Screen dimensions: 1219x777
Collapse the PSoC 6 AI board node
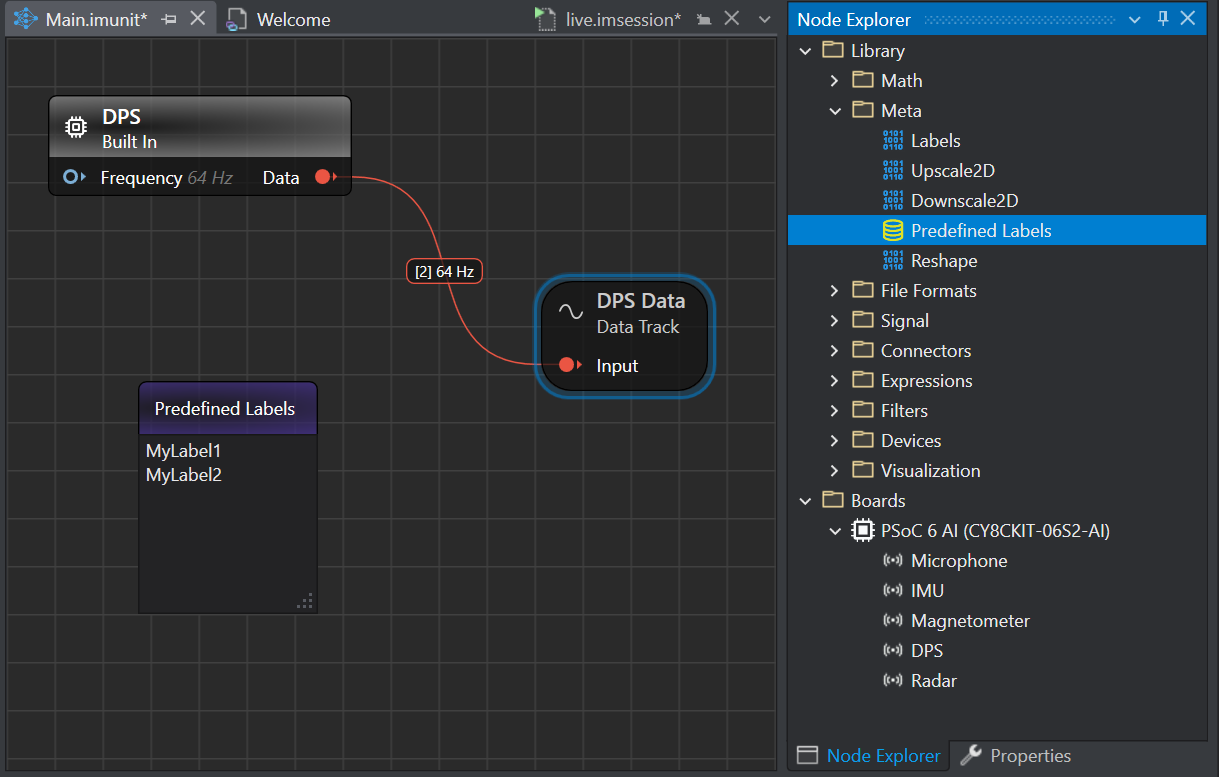[x=835, y=531]
